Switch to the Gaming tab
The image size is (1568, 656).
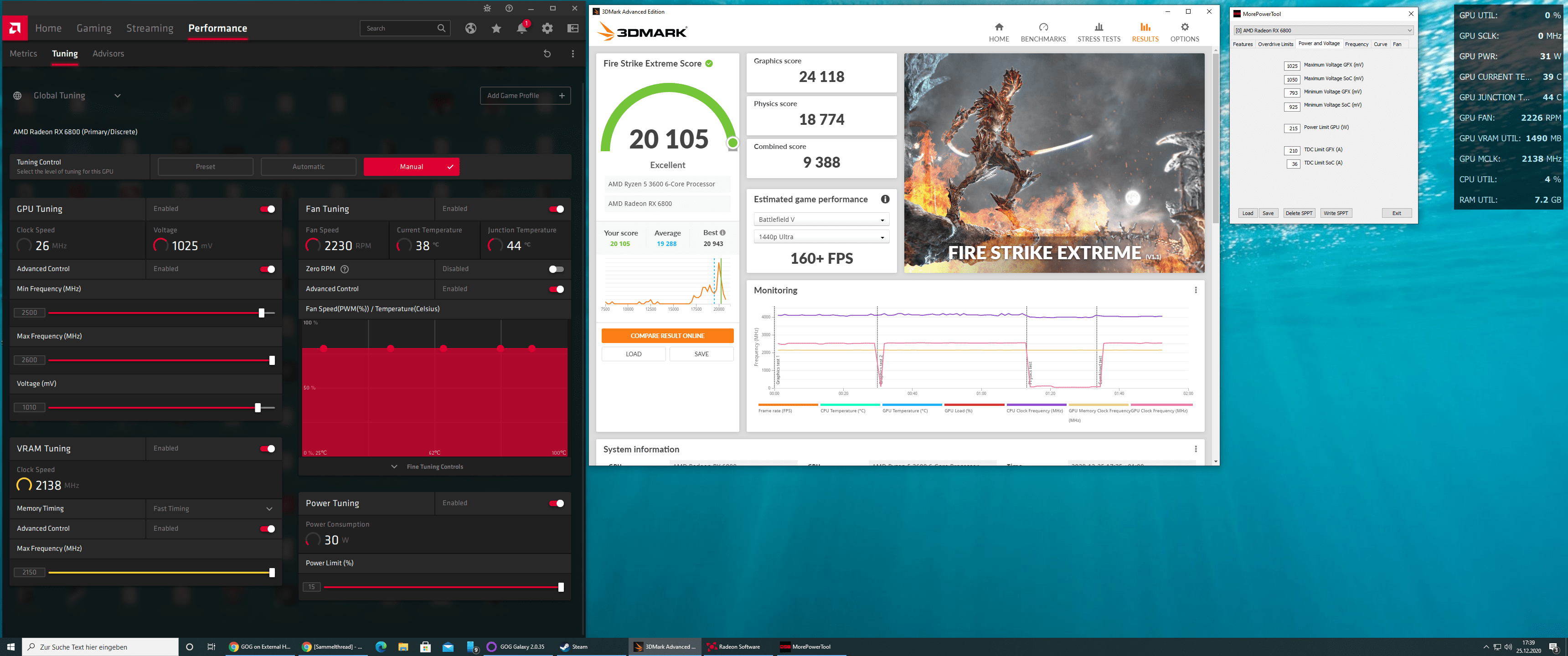94,28
